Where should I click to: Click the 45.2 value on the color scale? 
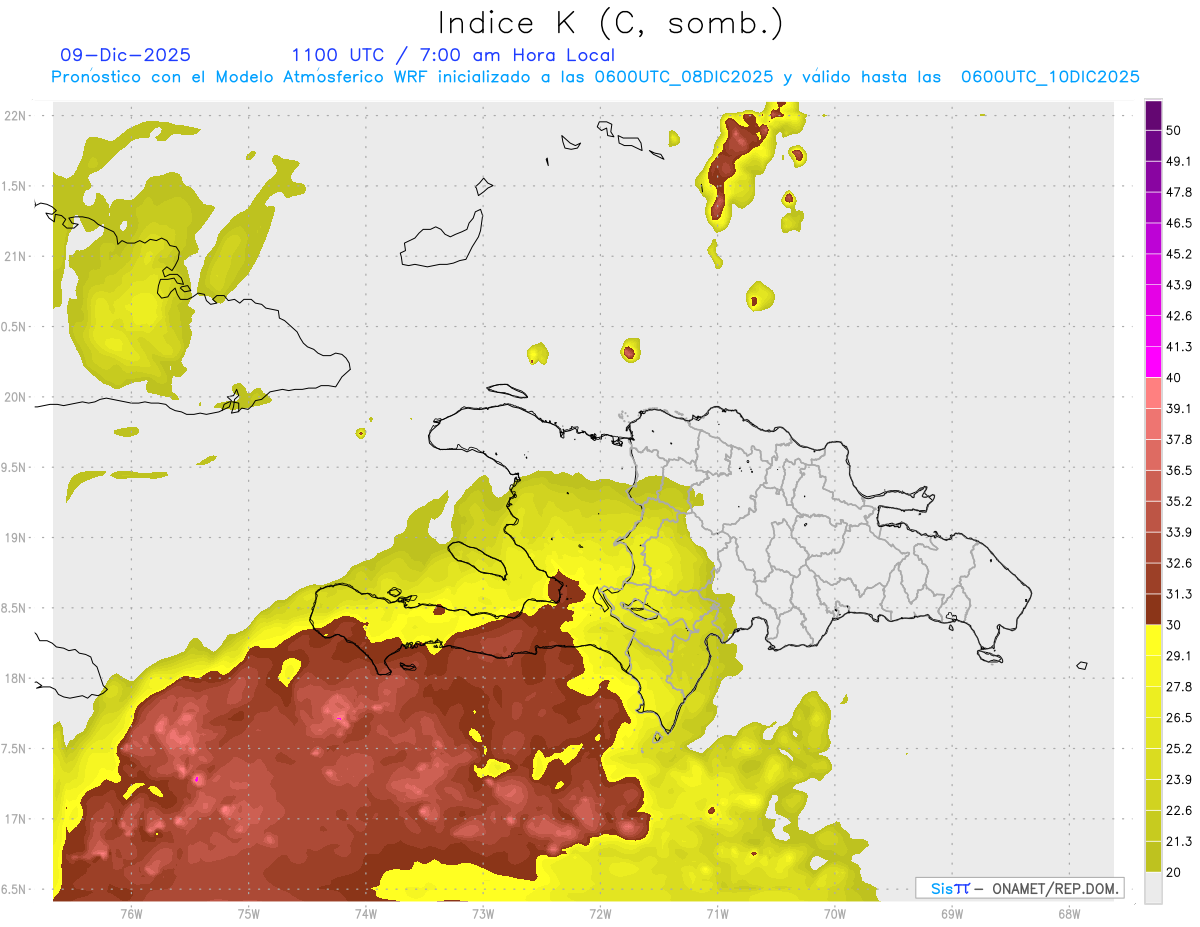(1178, 254)
